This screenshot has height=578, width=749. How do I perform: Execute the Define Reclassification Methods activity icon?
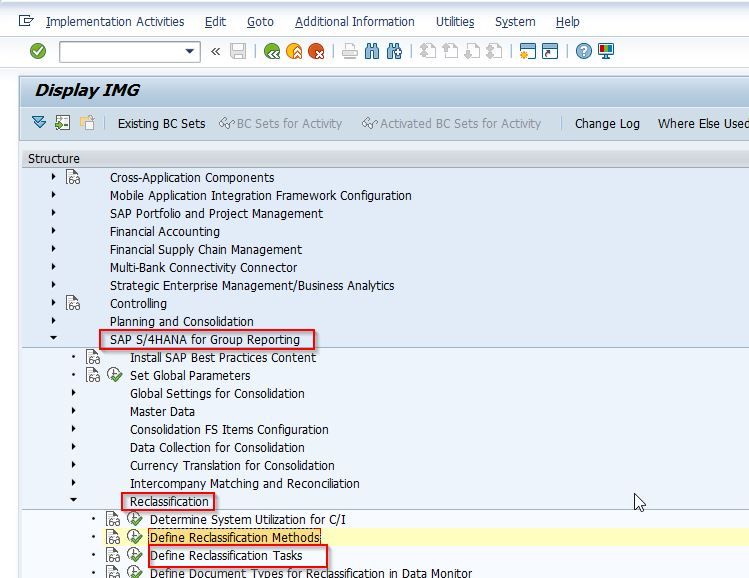(135, 537)
